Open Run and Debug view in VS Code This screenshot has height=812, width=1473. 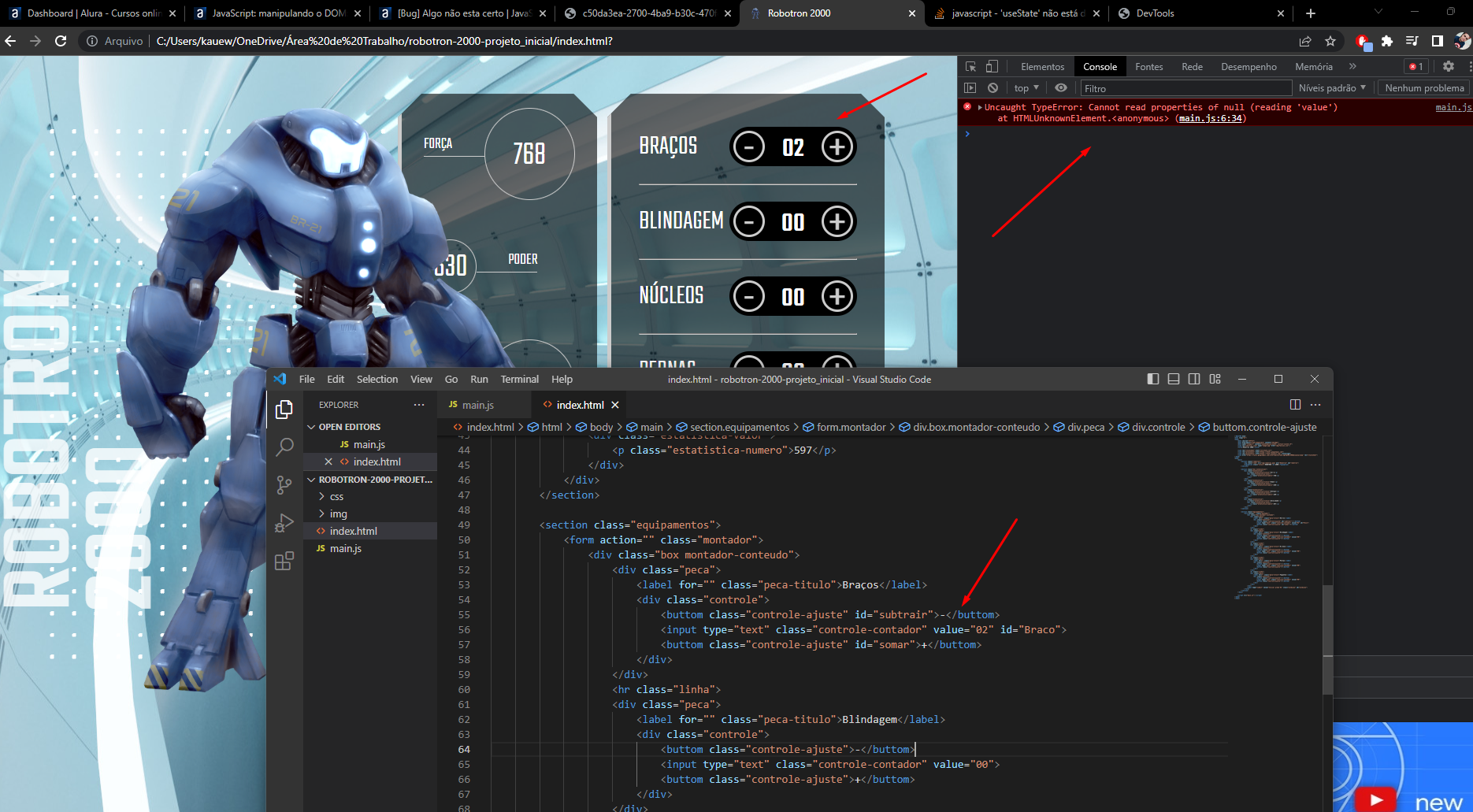click(284, 523)
